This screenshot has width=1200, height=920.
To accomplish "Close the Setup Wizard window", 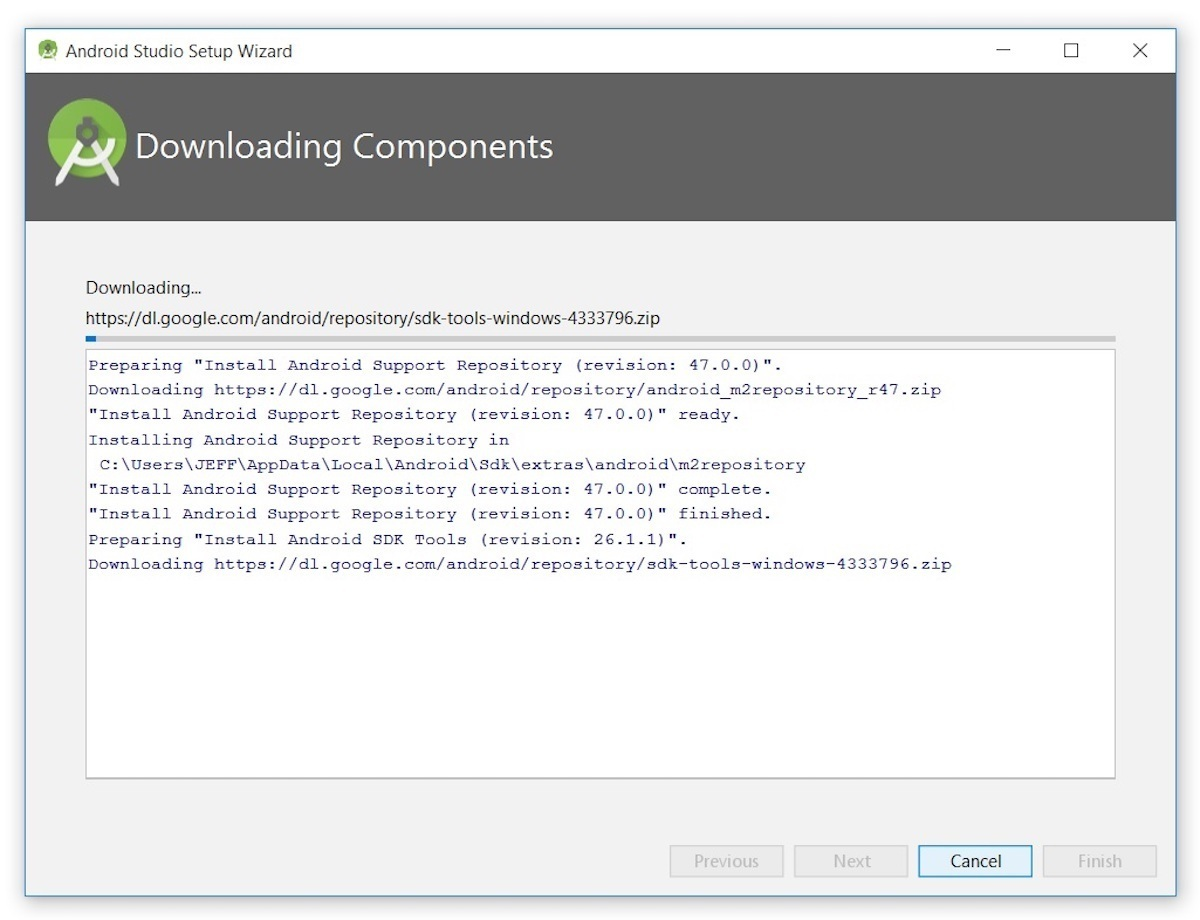I will (1140, 50).
